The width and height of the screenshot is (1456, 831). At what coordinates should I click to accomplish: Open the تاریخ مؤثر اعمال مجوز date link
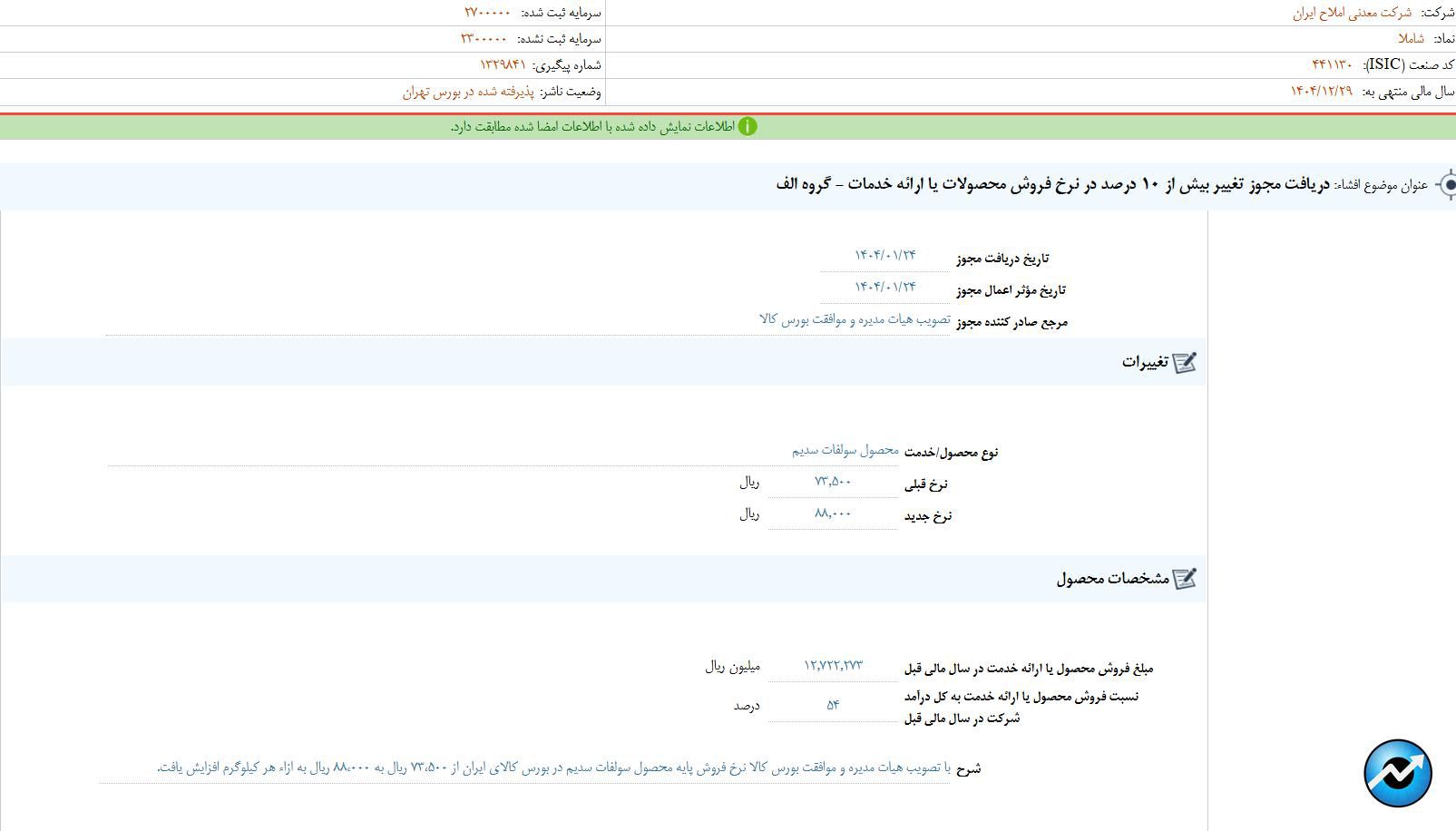pyautogui.click(x=884, y=286)
